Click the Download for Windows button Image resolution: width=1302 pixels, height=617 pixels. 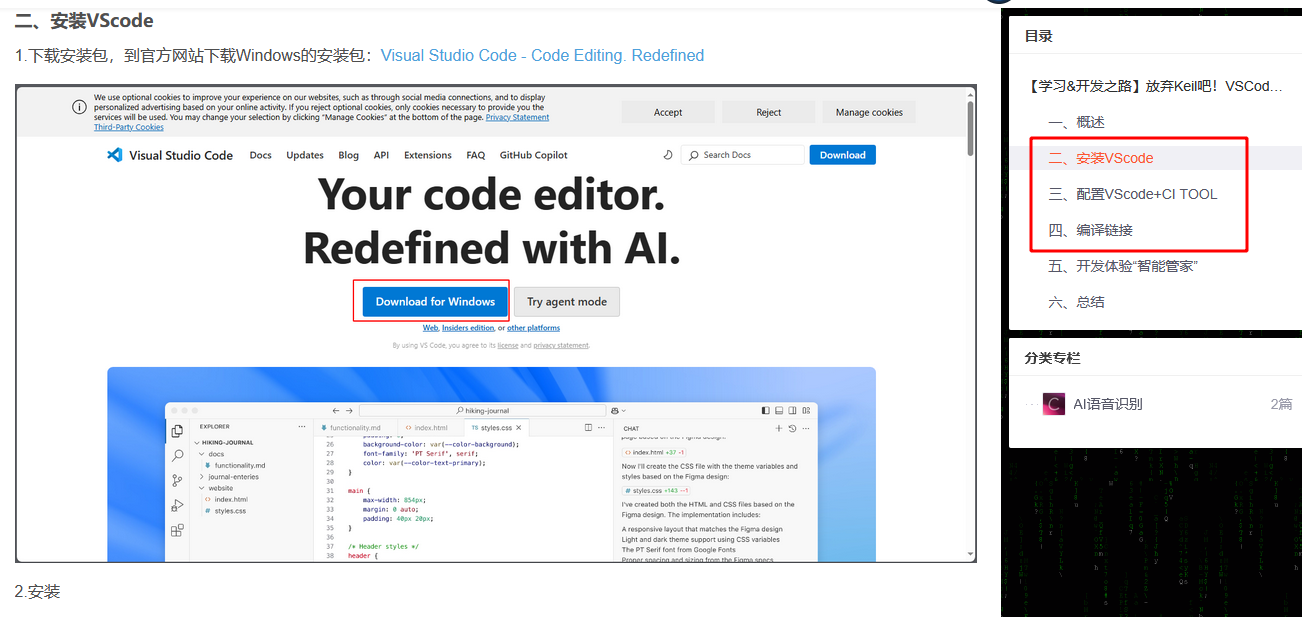click(x=435, y=301)
